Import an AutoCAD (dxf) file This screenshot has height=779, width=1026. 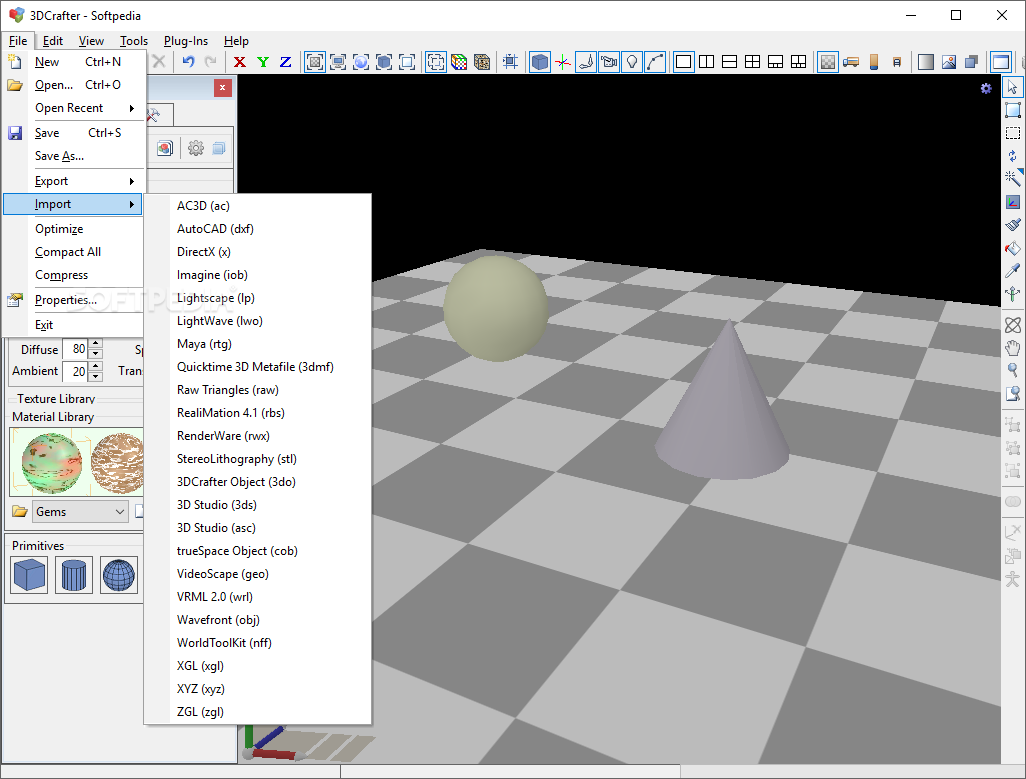point(258,228)
